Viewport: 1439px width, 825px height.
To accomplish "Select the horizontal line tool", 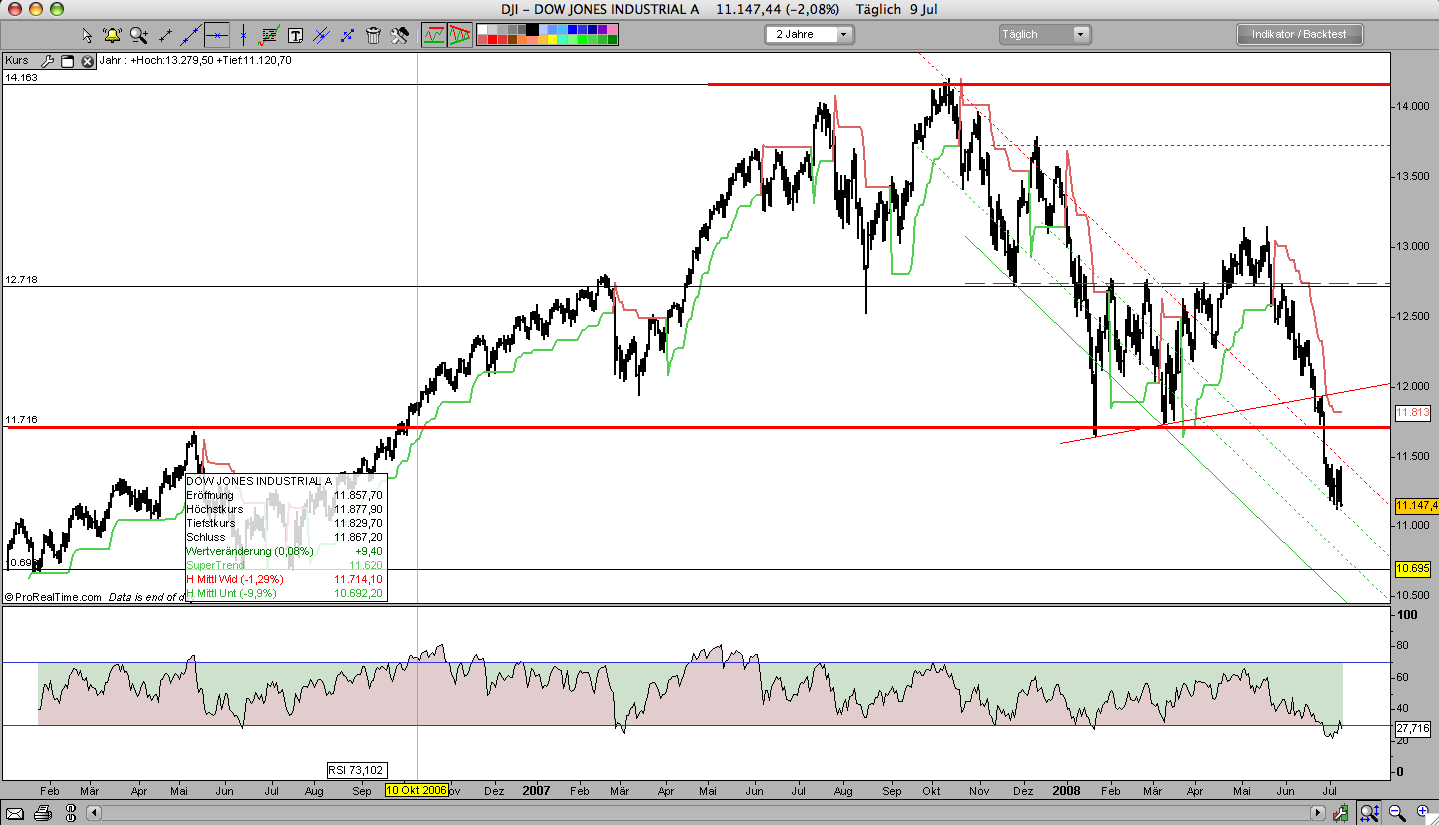I will [218, 35].
